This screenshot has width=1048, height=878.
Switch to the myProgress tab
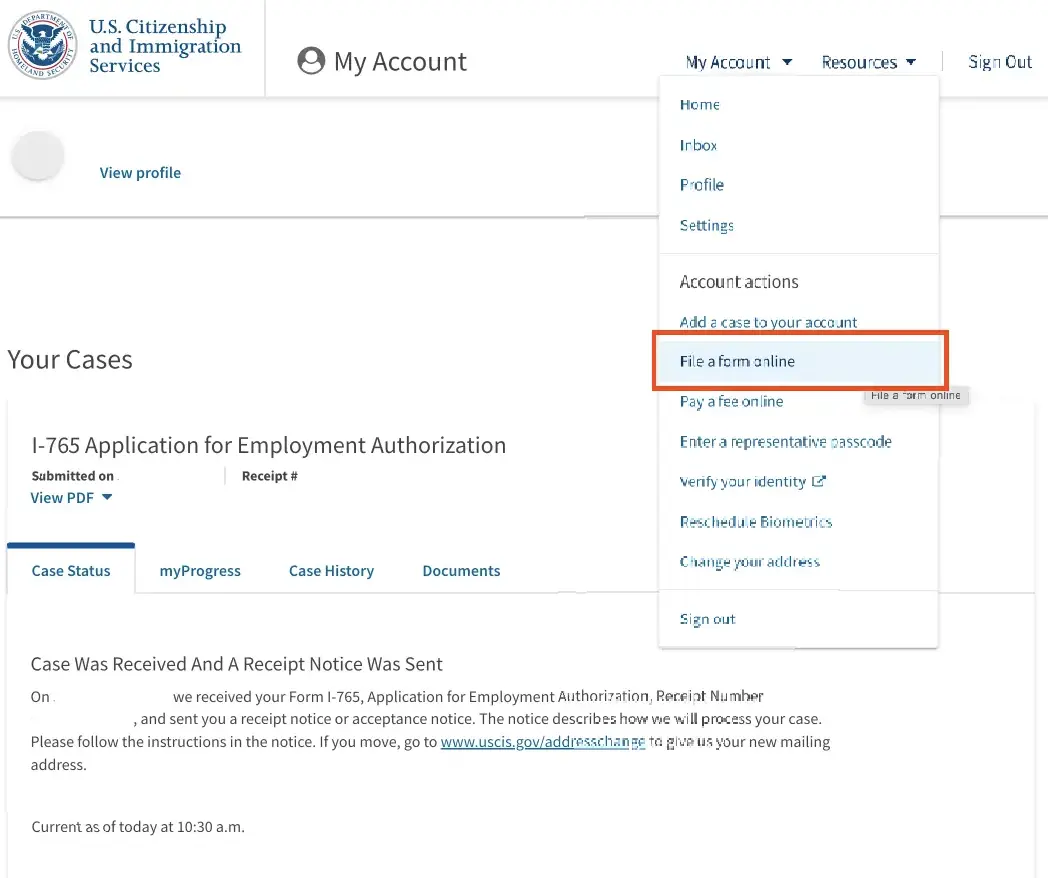point(200,571)
